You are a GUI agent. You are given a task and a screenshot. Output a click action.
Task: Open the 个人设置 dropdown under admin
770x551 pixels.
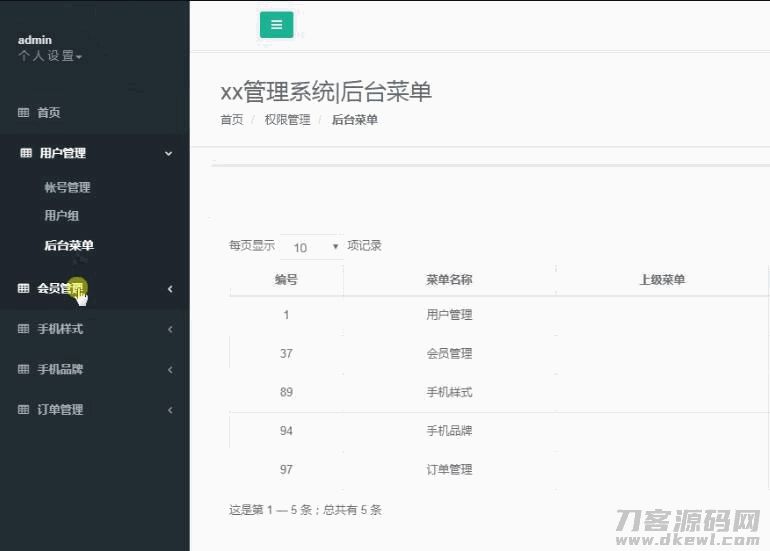click(50, 56)
